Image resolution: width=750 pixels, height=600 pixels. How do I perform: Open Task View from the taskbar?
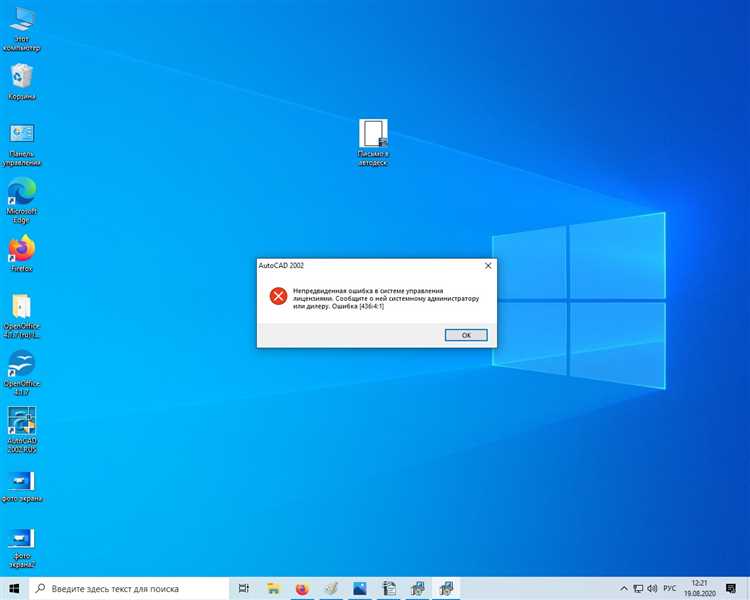244,589
